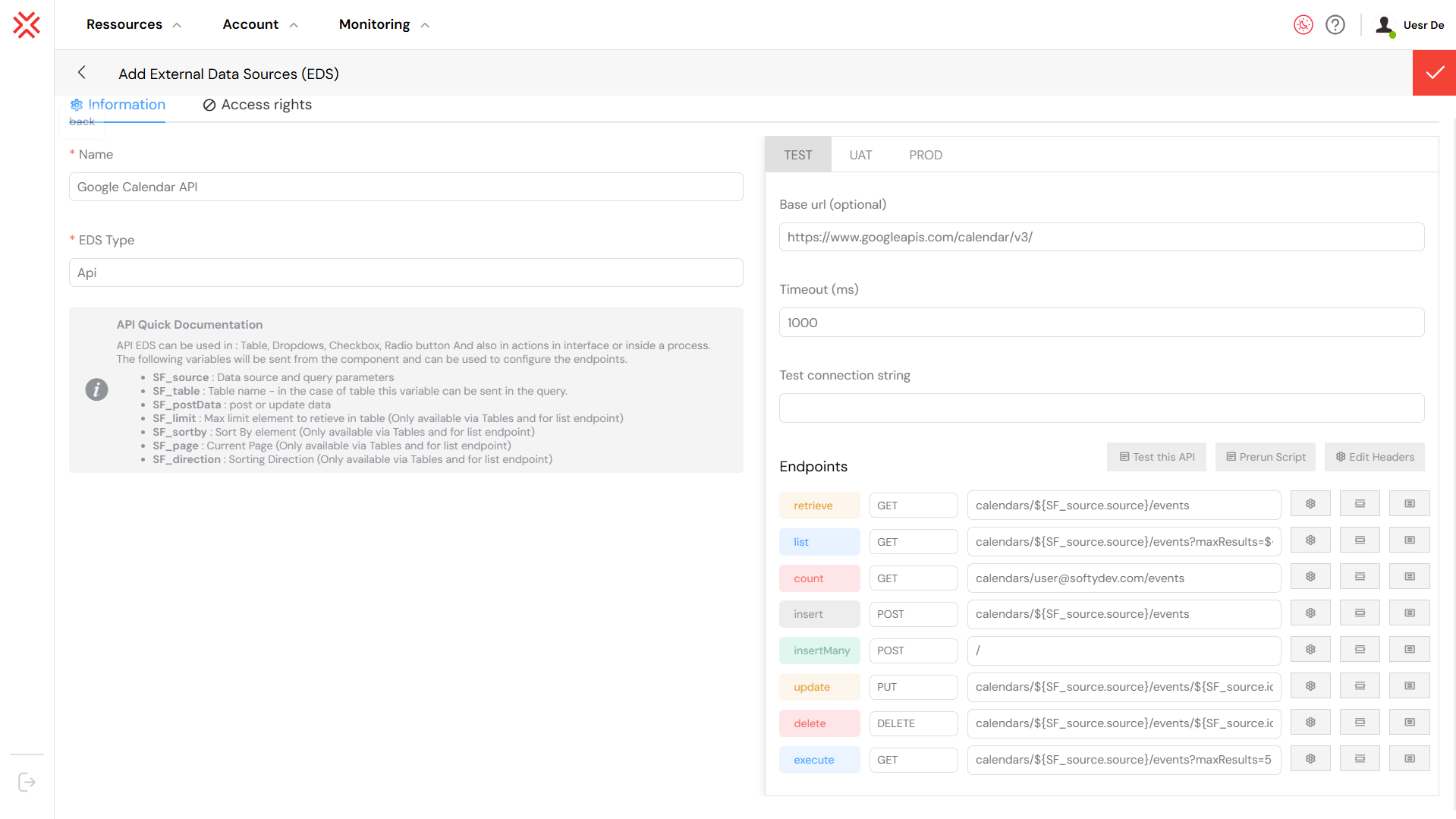Image resolution: width=1456 pixels, height=819 pixels.
Task: Open the GET method dropdown for list
Action: point(914,542)
